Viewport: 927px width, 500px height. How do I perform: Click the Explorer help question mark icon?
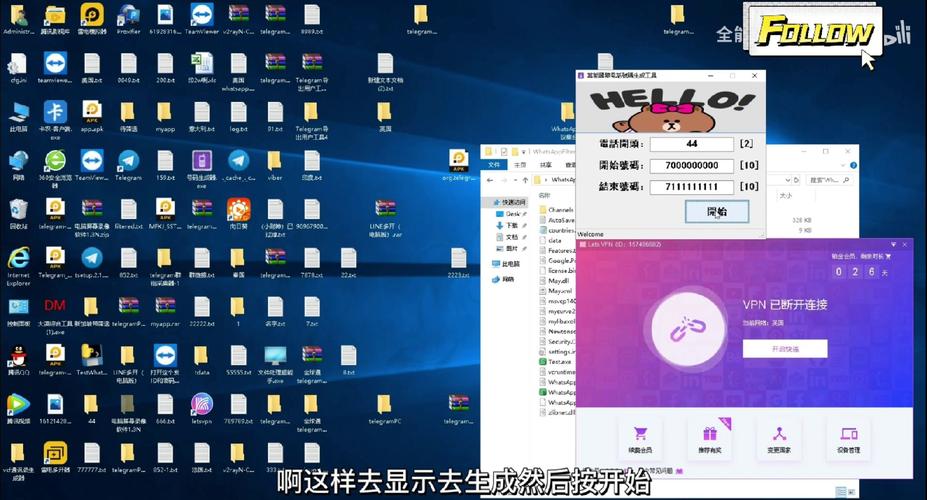tap(853, 165)
